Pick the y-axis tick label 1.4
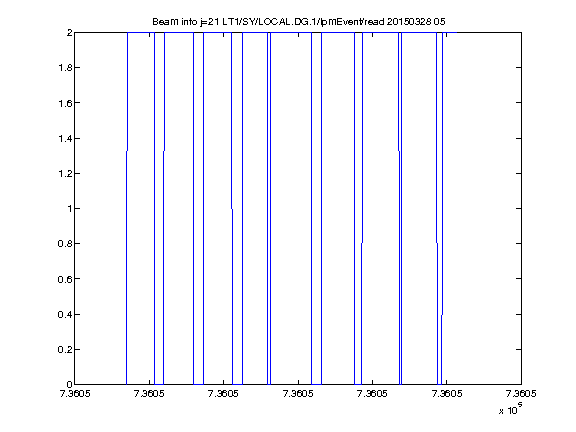 (65, 138)
